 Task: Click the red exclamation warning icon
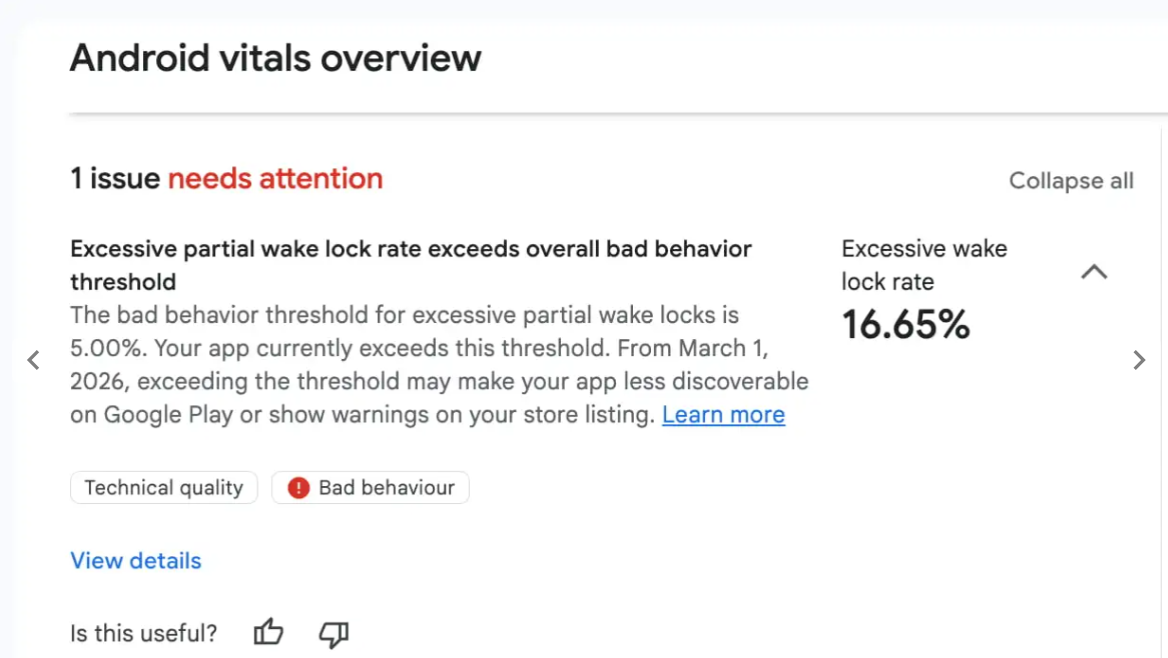298,488
